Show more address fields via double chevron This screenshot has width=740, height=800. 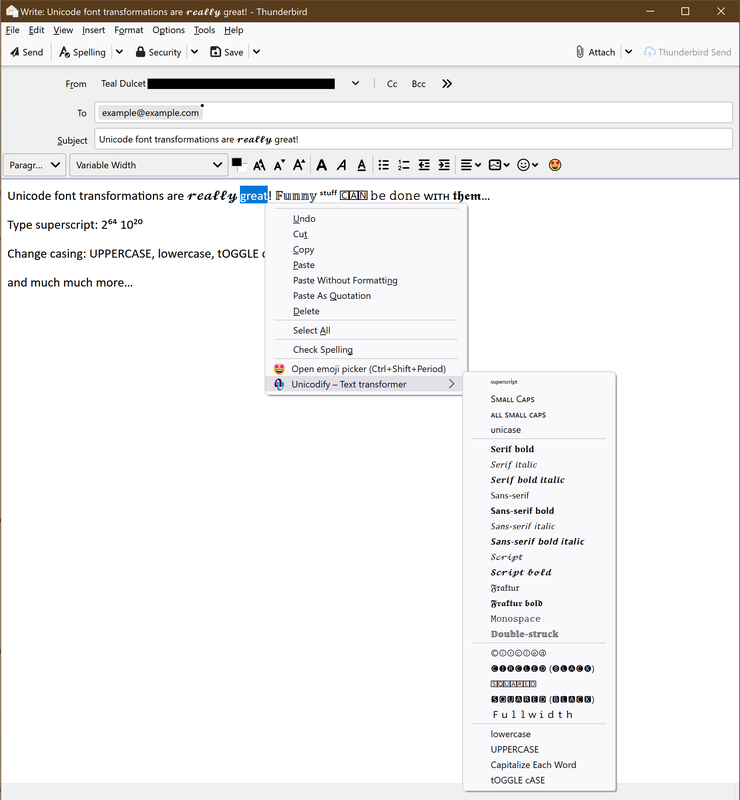point(447,84)
